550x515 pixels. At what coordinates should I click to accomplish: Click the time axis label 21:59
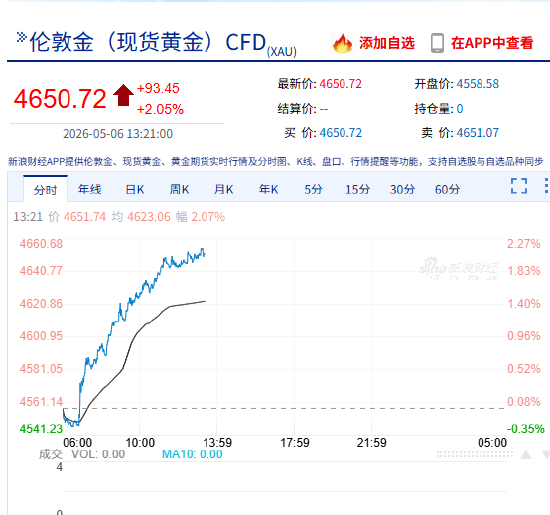(x=371, y=443)
